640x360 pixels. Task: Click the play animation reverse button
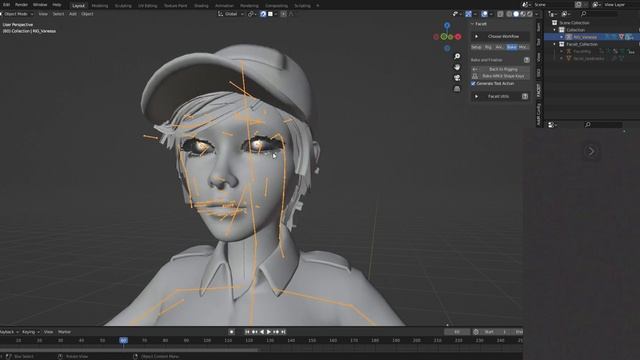pos(262,332)
